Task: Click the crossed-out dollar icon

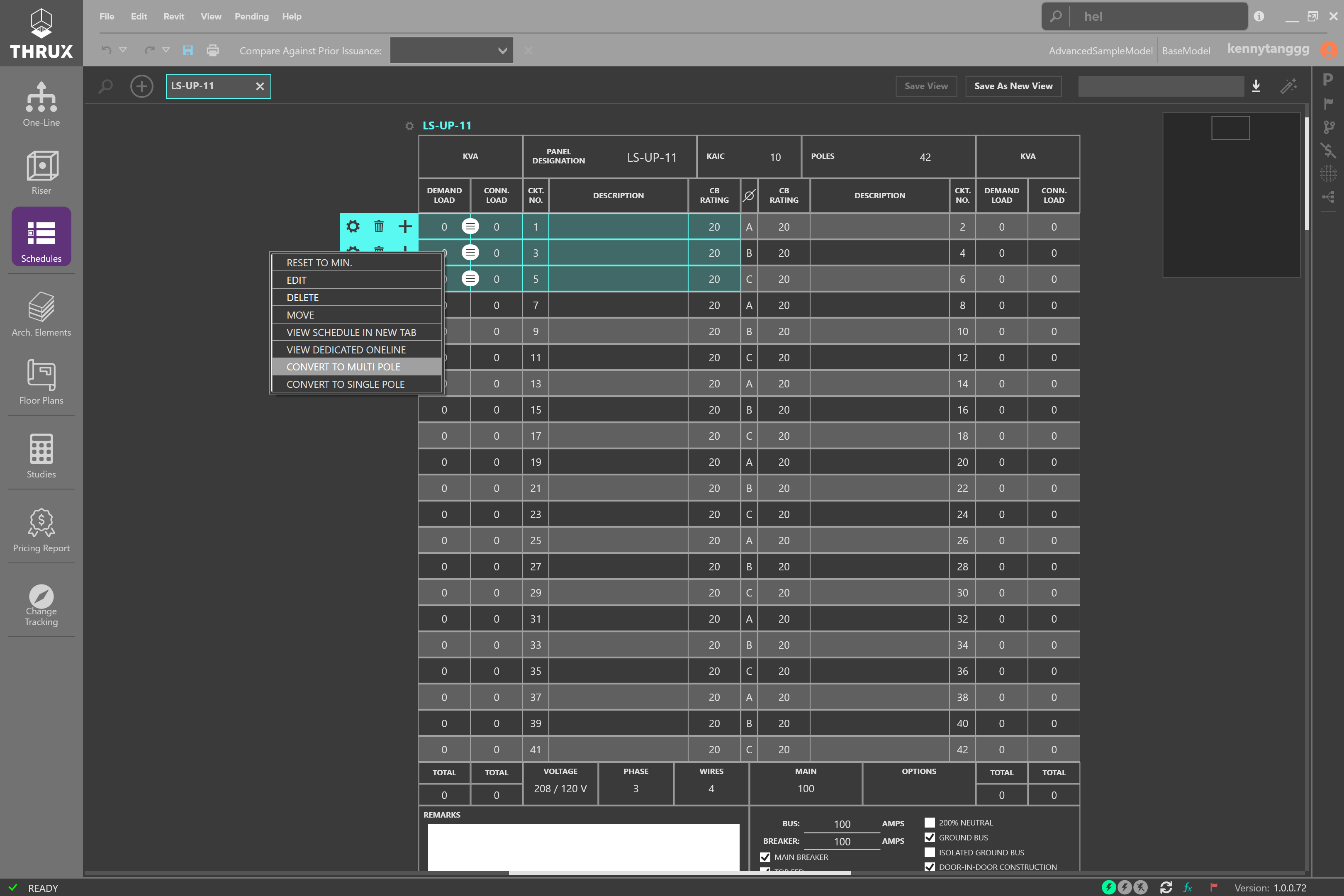Action: point(1329,150)
